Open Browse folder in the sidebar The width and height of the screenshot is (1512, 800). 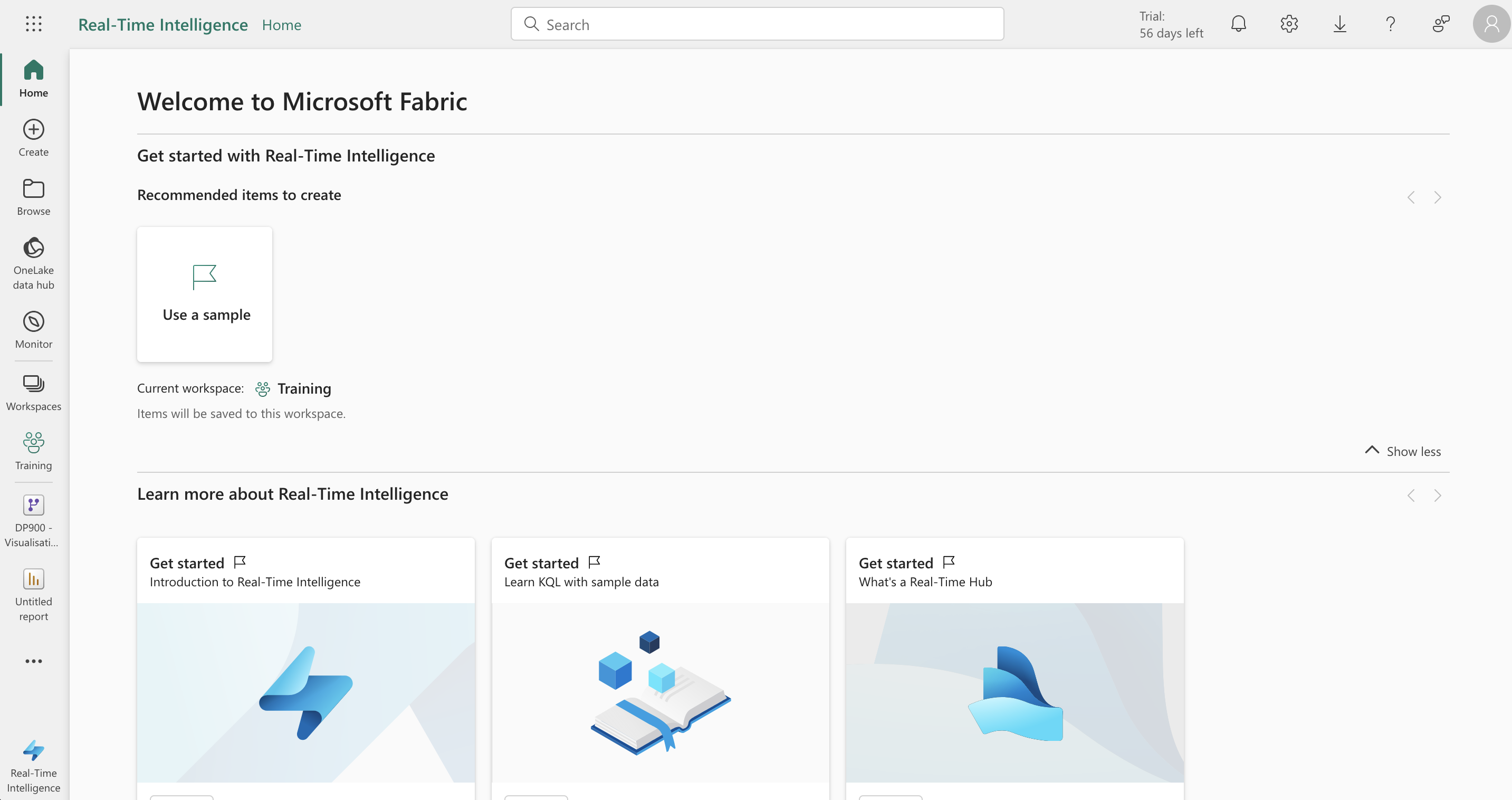(33, 197)
